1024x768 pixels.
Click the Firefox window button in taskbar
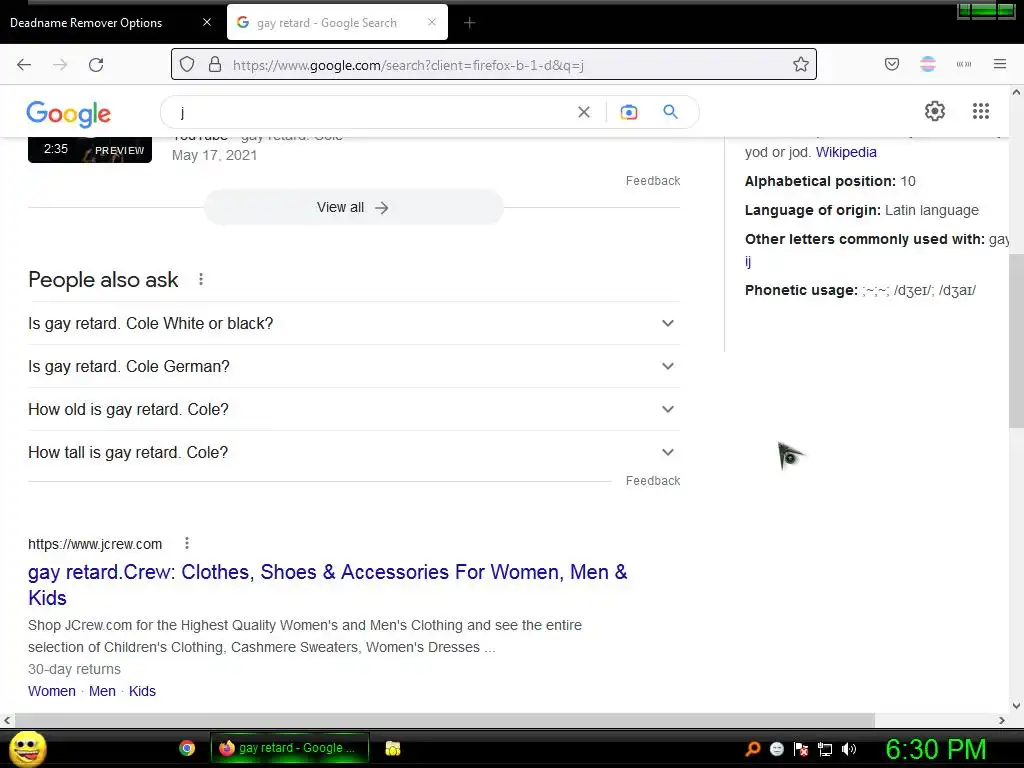pos(290,748)
